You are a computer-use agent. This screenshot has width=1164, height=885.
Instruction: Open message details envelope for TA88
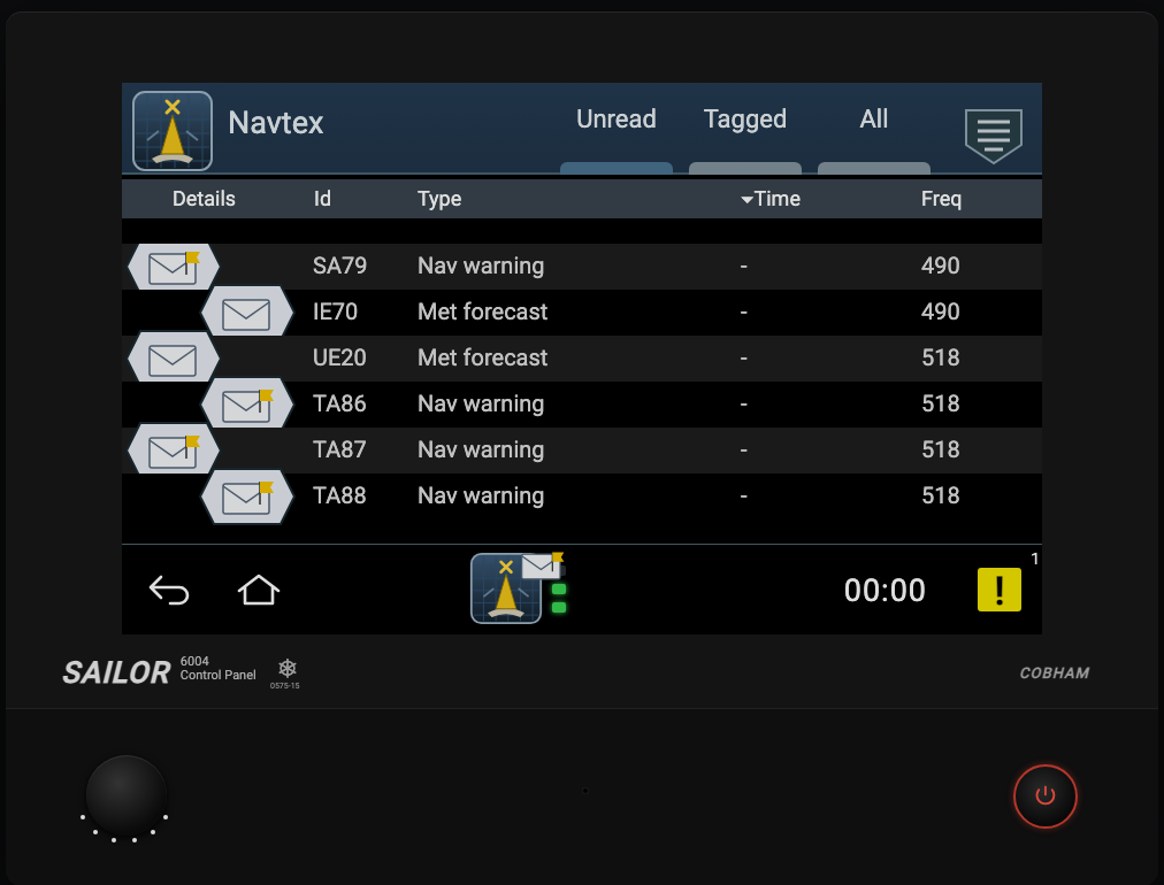click(247, 496)
